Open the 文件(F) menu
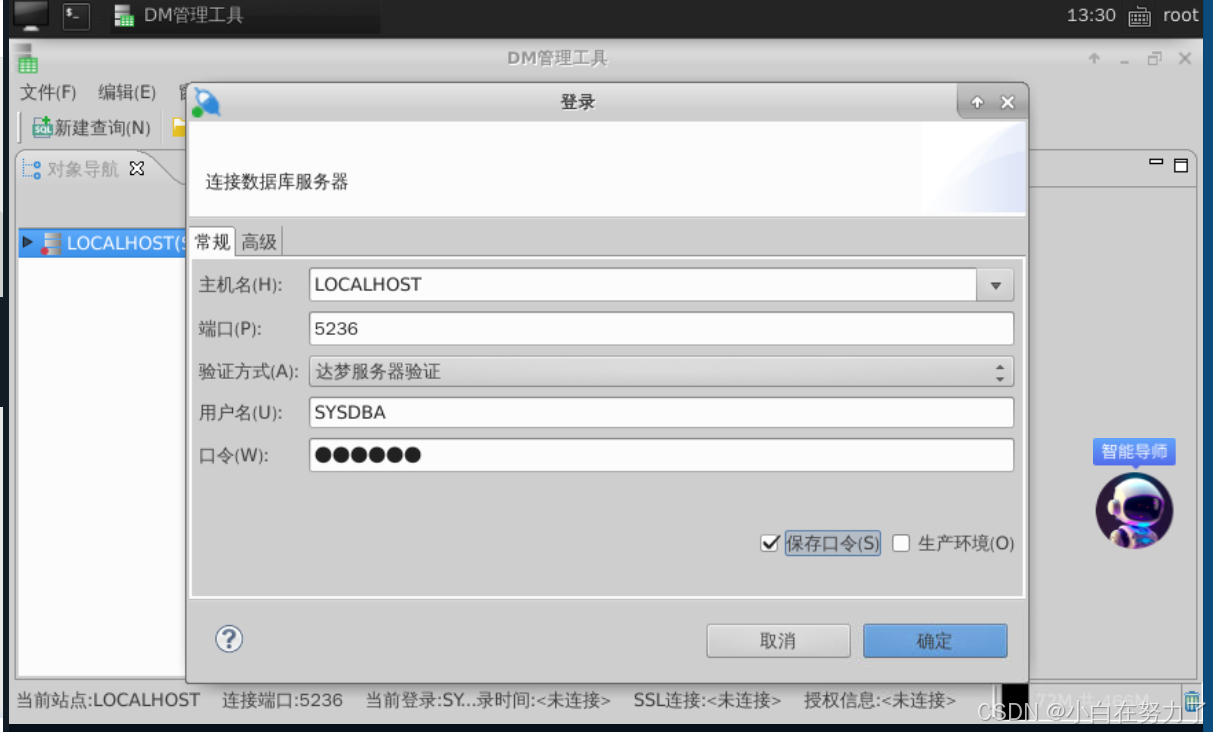 (48, 93)
